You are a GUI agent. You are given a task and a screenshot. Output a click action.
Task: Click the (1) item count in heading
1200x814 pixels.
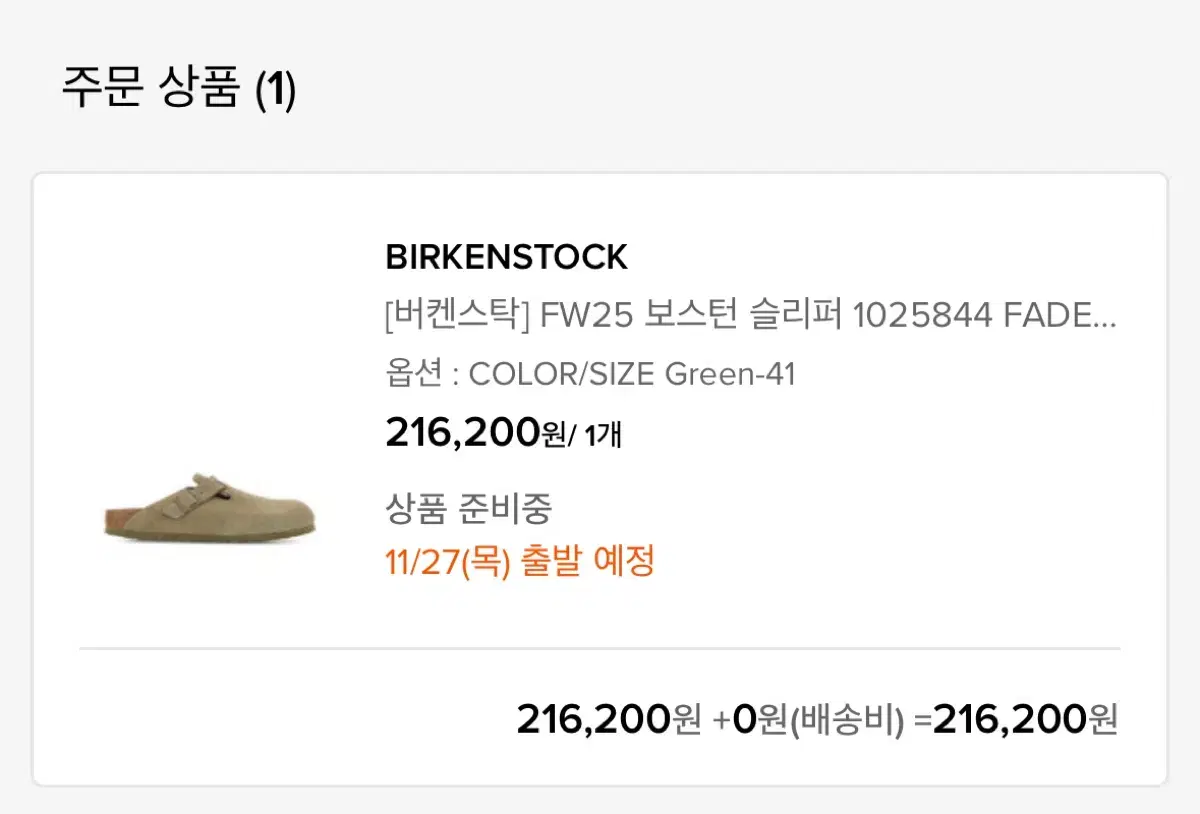275,90
